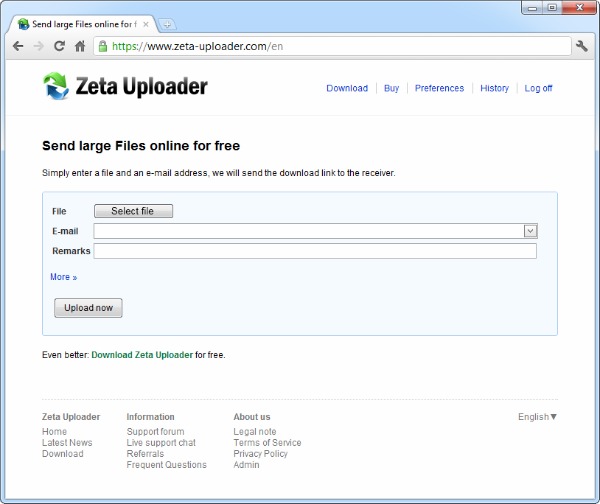
Task: Click the Admin footer link
Action: tap(246, 465)
